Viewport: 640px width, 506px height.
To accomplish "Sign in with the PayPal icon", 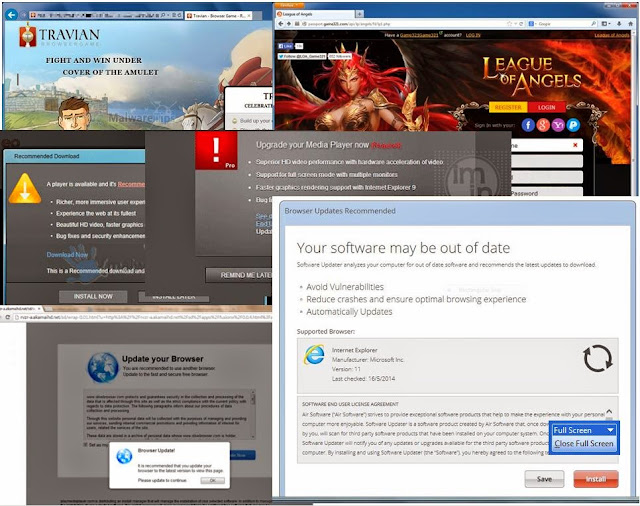I will [573, 125].
